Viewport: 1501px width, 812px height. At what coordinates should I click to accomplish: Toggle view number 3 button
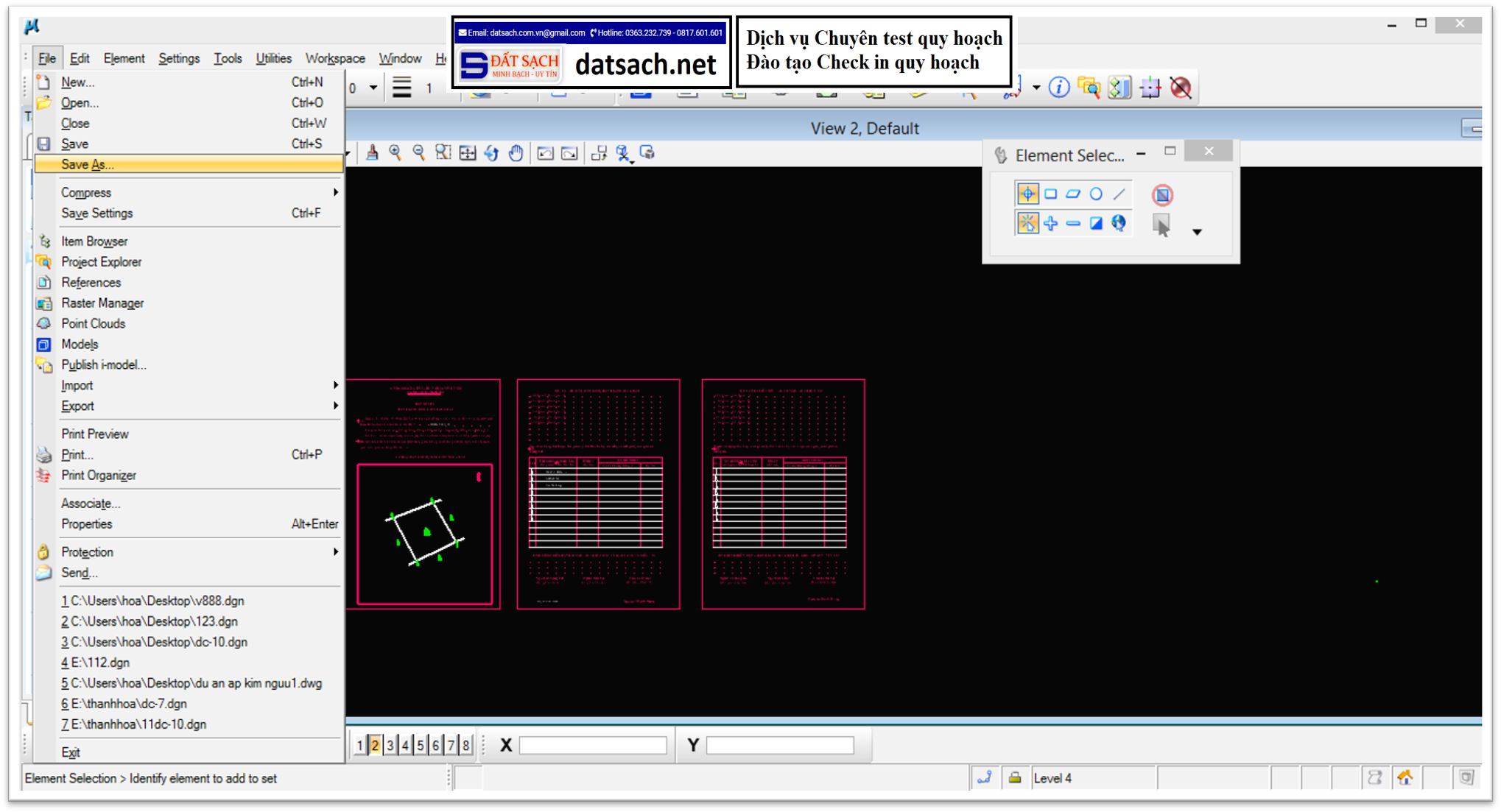coord(390,745)
